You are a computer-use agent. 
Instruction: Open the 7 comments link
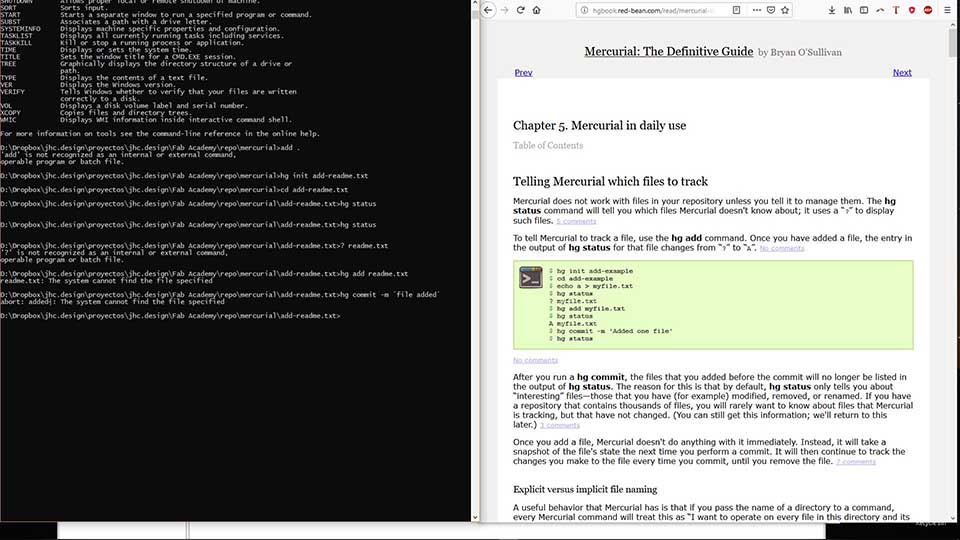(856, 462)
